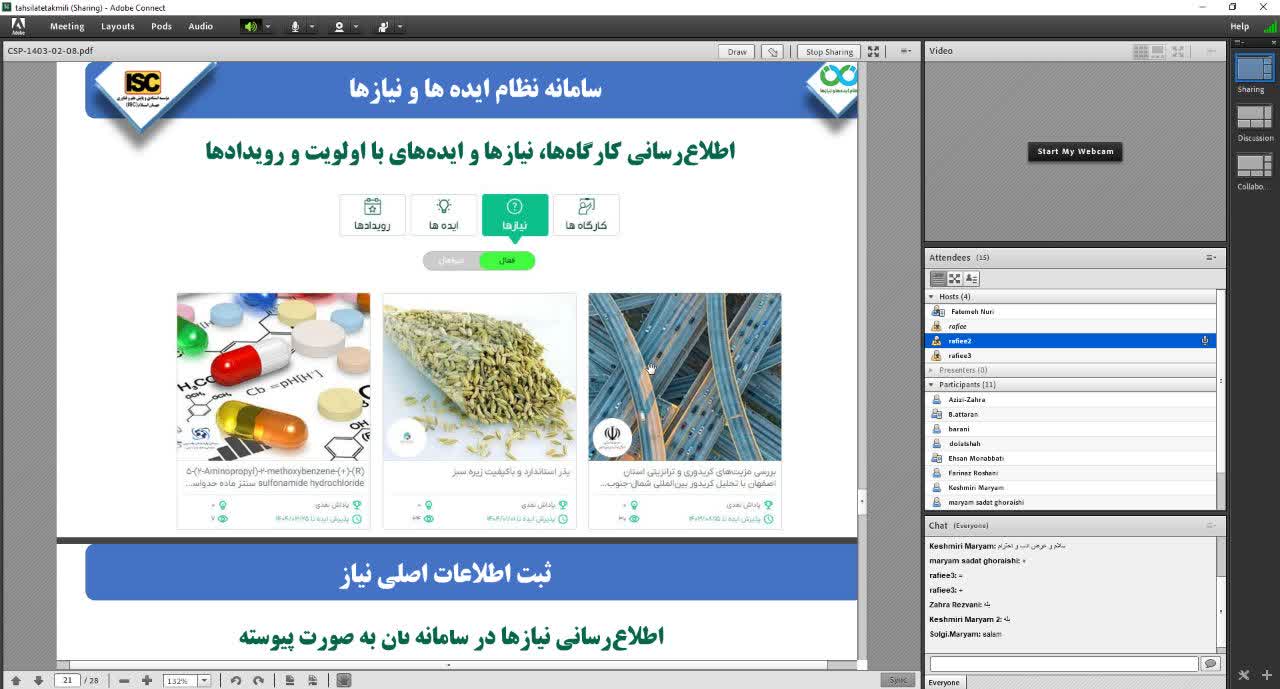Open the Help menu
This screenshot has width=1280, height=689.
[1239, 26]
